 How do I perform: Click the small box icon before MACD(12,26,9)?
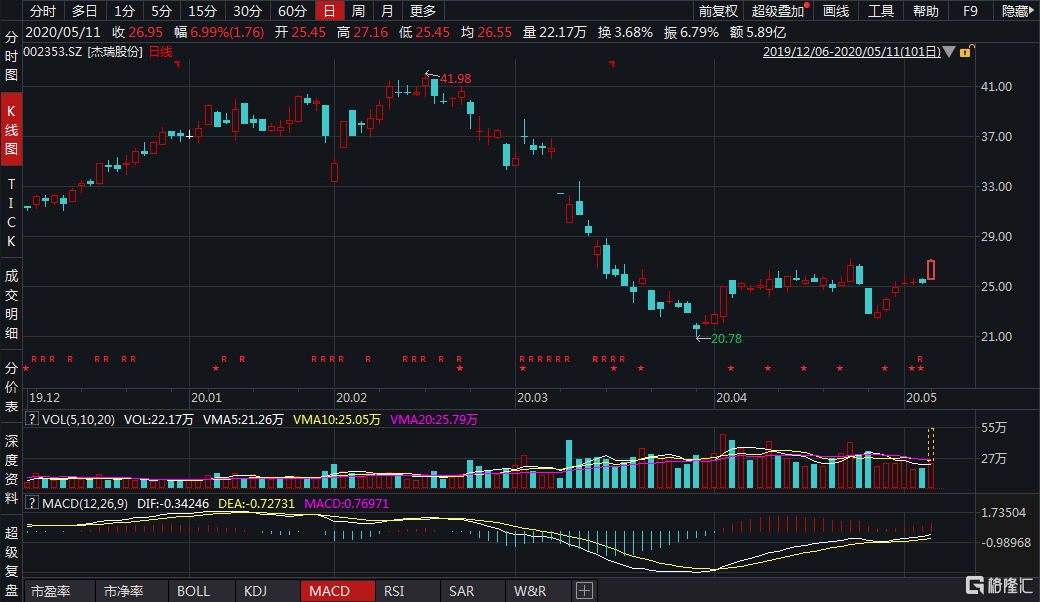31,503
